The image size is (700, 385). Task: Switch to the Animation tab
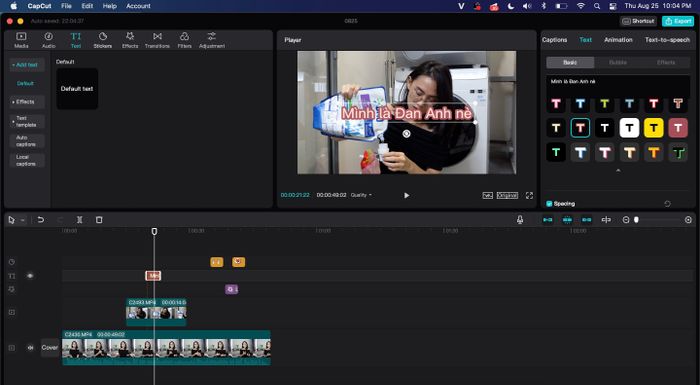pos(618,40)
